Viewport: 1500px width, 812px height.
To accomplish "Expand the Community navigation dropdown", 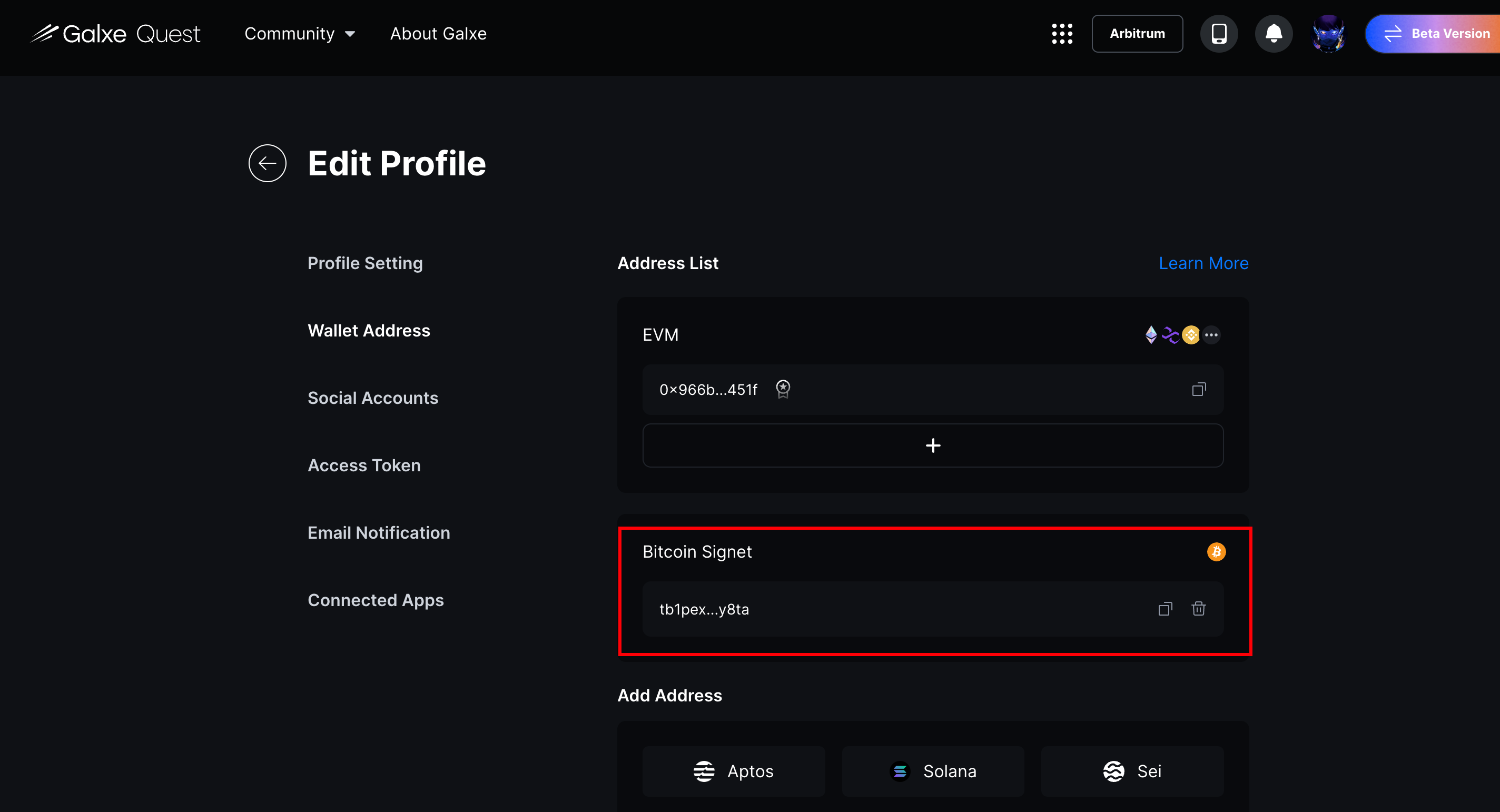I will 299,33.
